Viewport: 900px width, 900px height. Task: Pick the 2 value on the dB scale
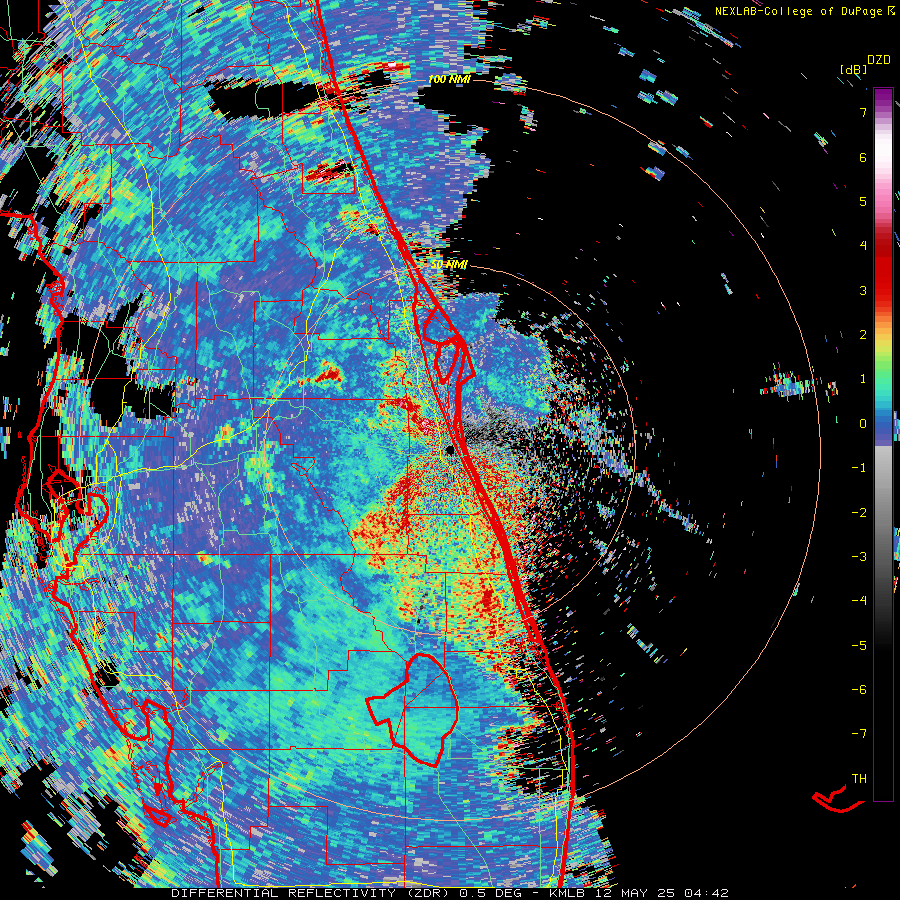point(863,335)
